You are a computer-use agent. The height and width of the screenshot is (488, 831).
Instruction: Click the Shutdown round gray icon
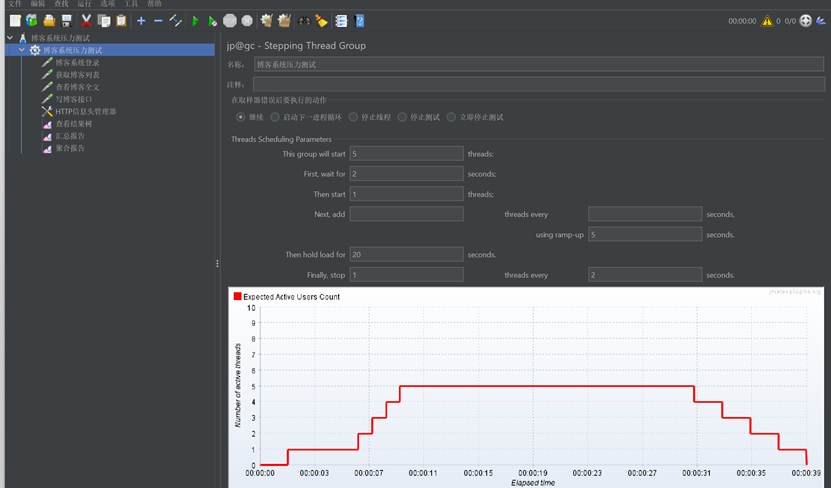[x=247, y=21]
